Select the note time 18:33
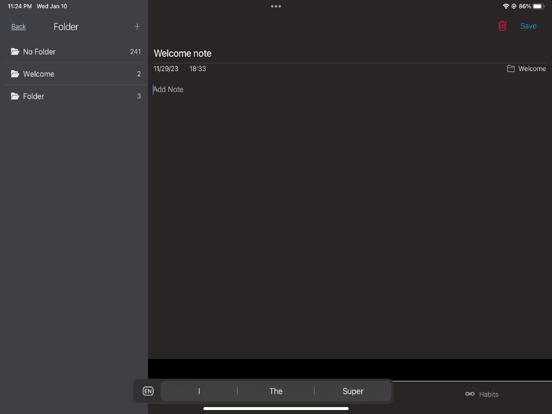 pyautogui.click(x=198, y=69)
